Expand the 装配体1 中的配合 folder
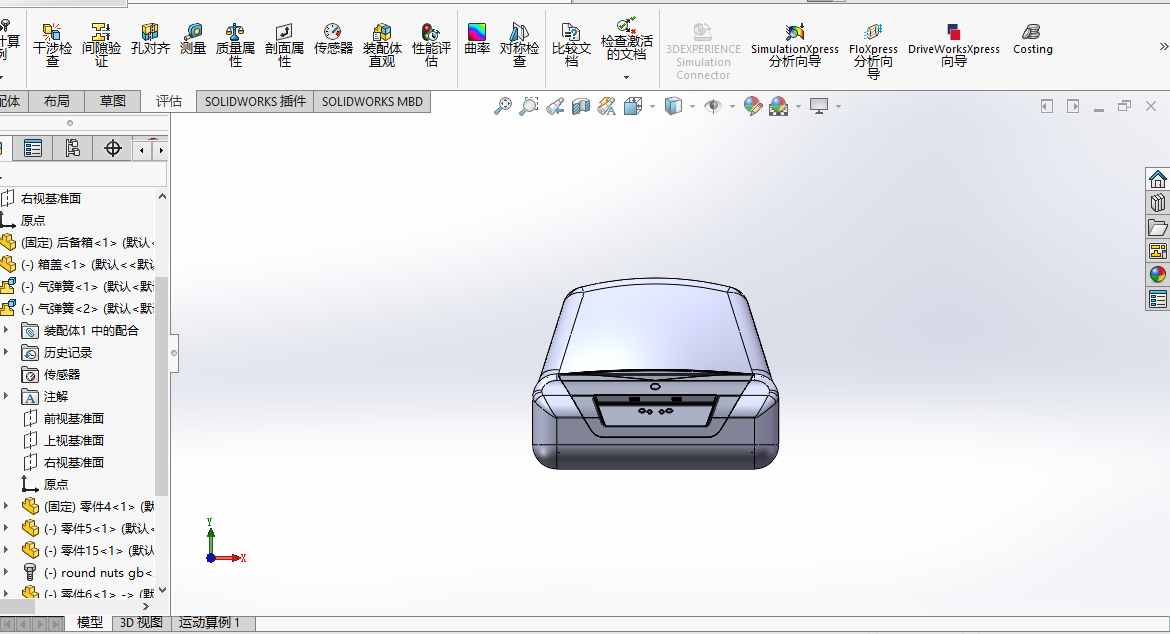Viewport: 1170px width, 634px height. (x=6, y=330)
